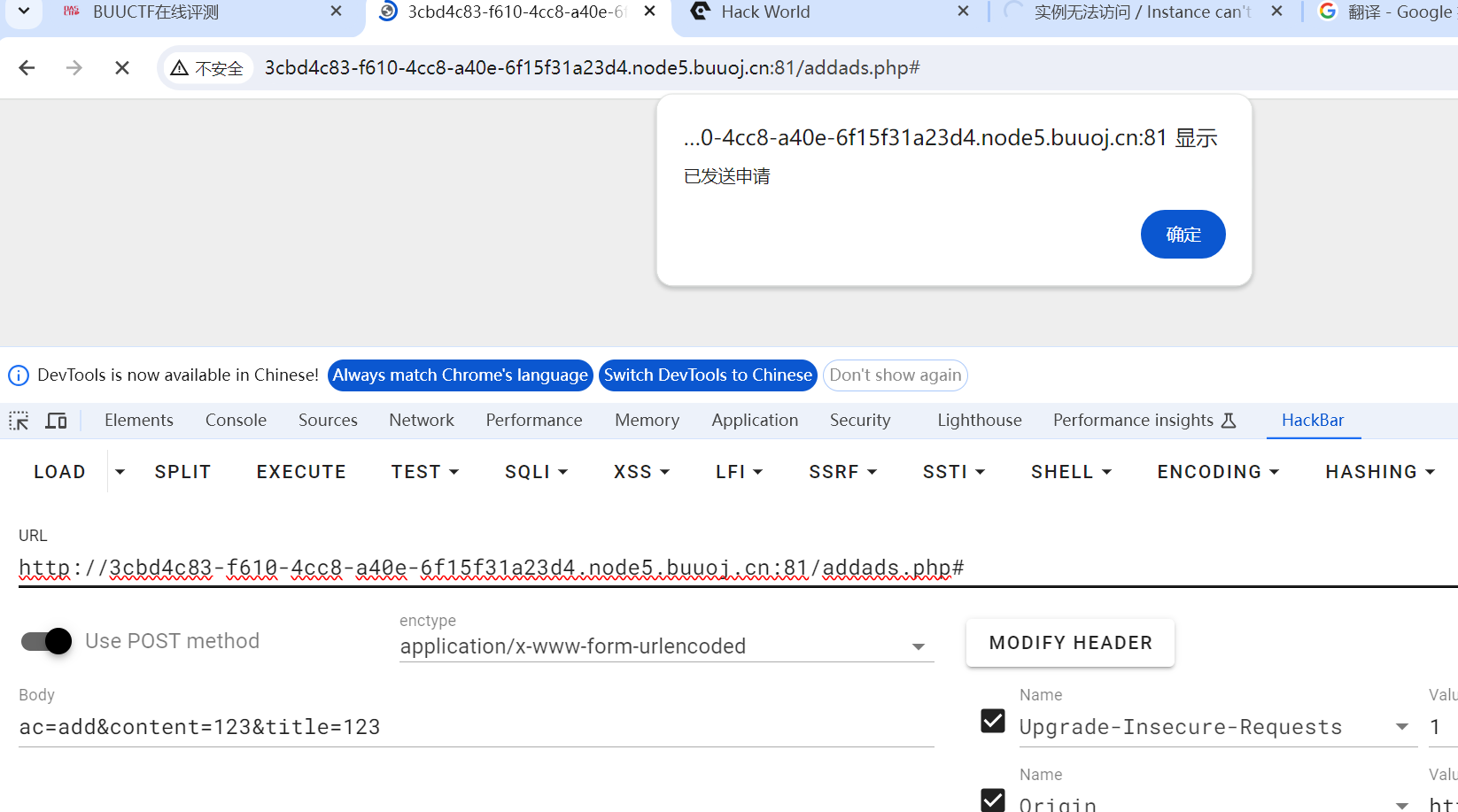Open the Lighthouse panel tab
1458x812 pixels.
point(980,421)
